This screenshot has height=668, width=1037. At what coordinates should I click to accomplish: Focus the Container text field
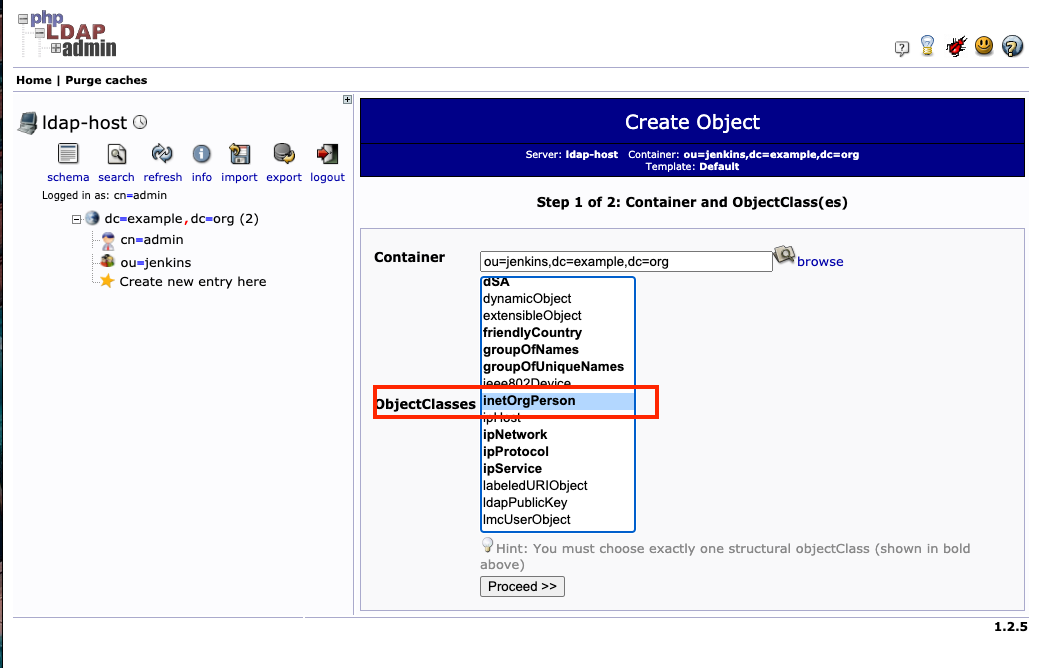625,262
